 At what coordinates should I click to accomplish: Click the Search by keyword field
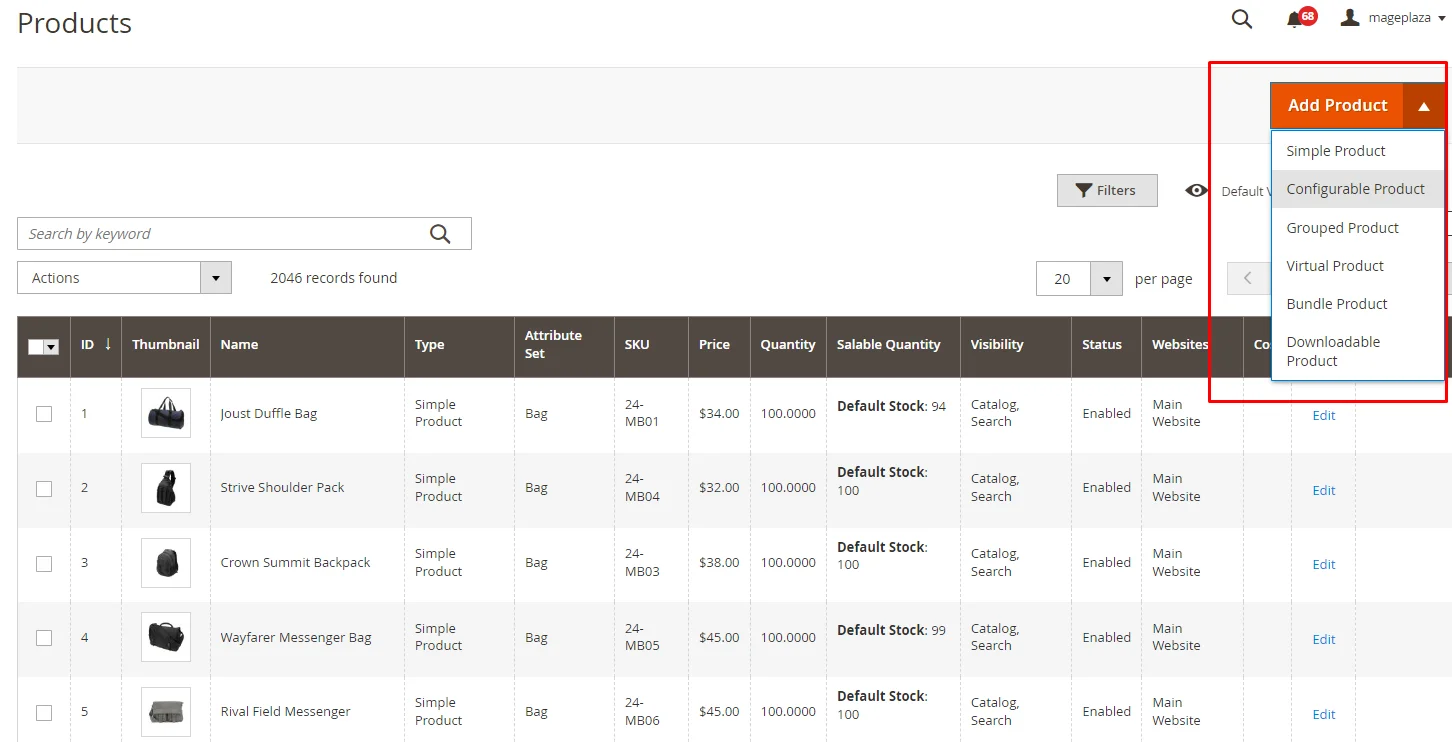(220, 234)
